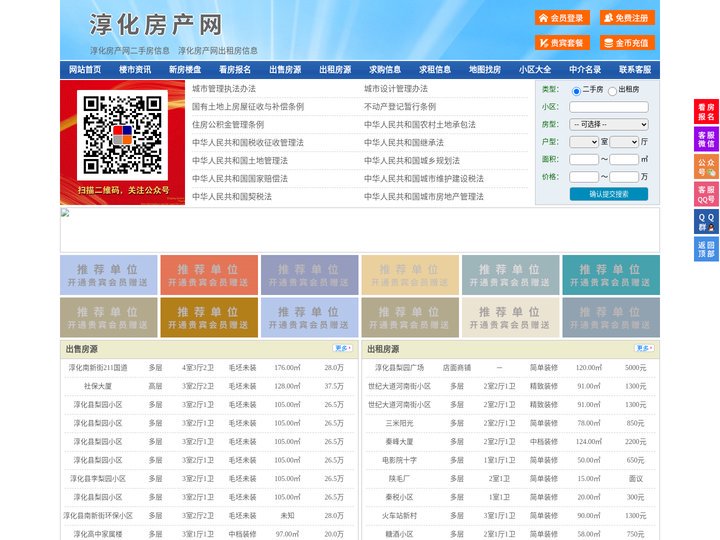Open the 电影院十字 rental listing
This screenshot has width=720, height=540.
399,460
